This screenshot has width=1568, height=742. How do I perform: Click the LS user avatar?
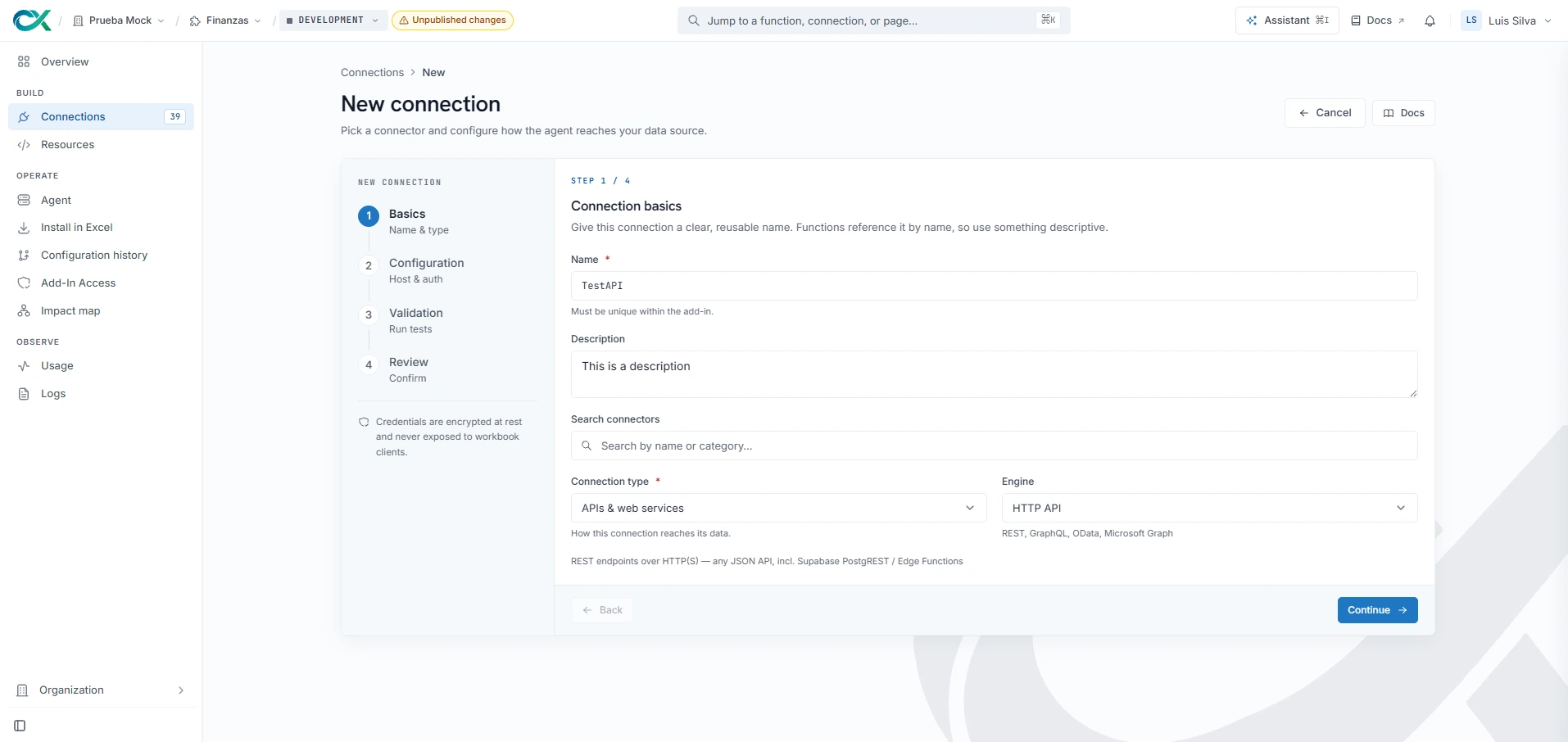1471,20
